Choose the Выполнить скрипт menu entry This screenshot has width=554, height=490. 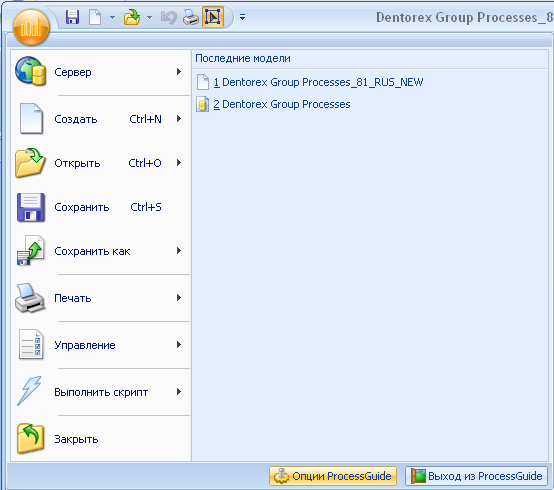coord(101,392)
